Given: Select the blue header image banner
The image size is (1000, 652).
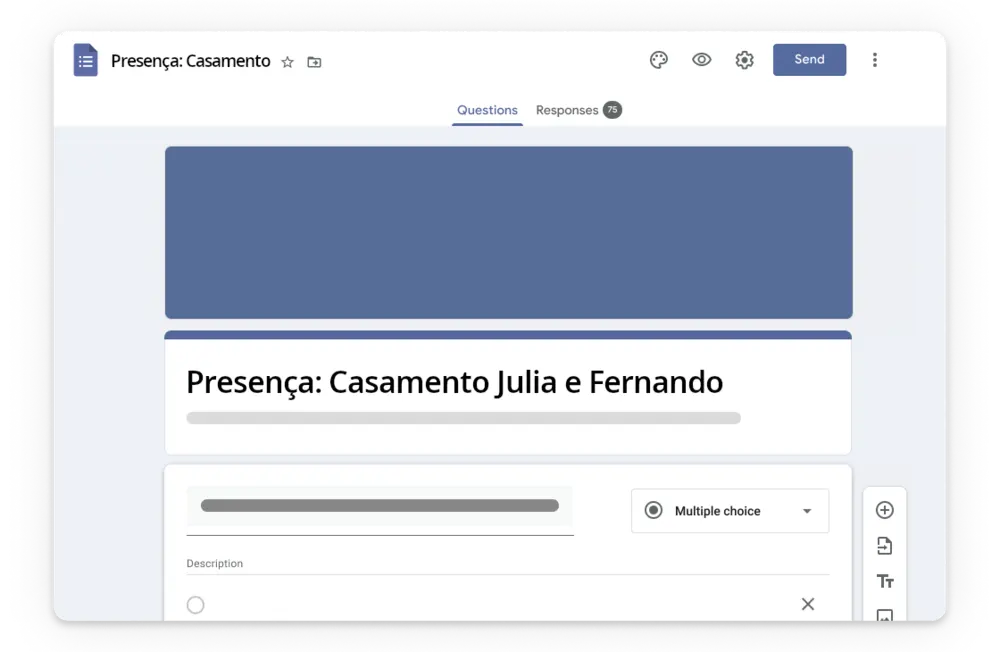Looking at the screenshot, I should [x=508, y=232].
